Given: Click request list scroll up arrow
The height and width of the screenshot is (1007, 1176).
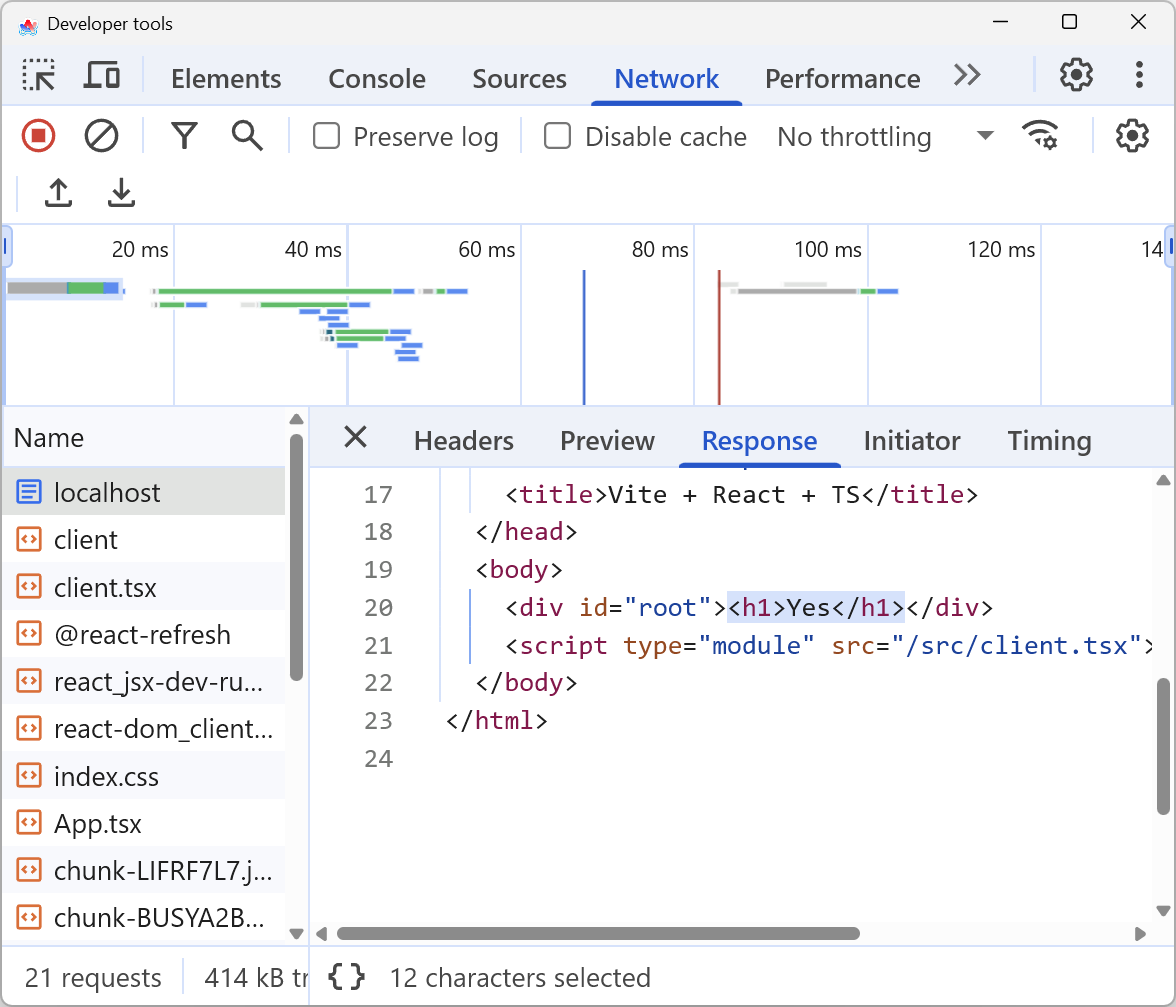Looking at the screenshot, I should coord(296,419).
